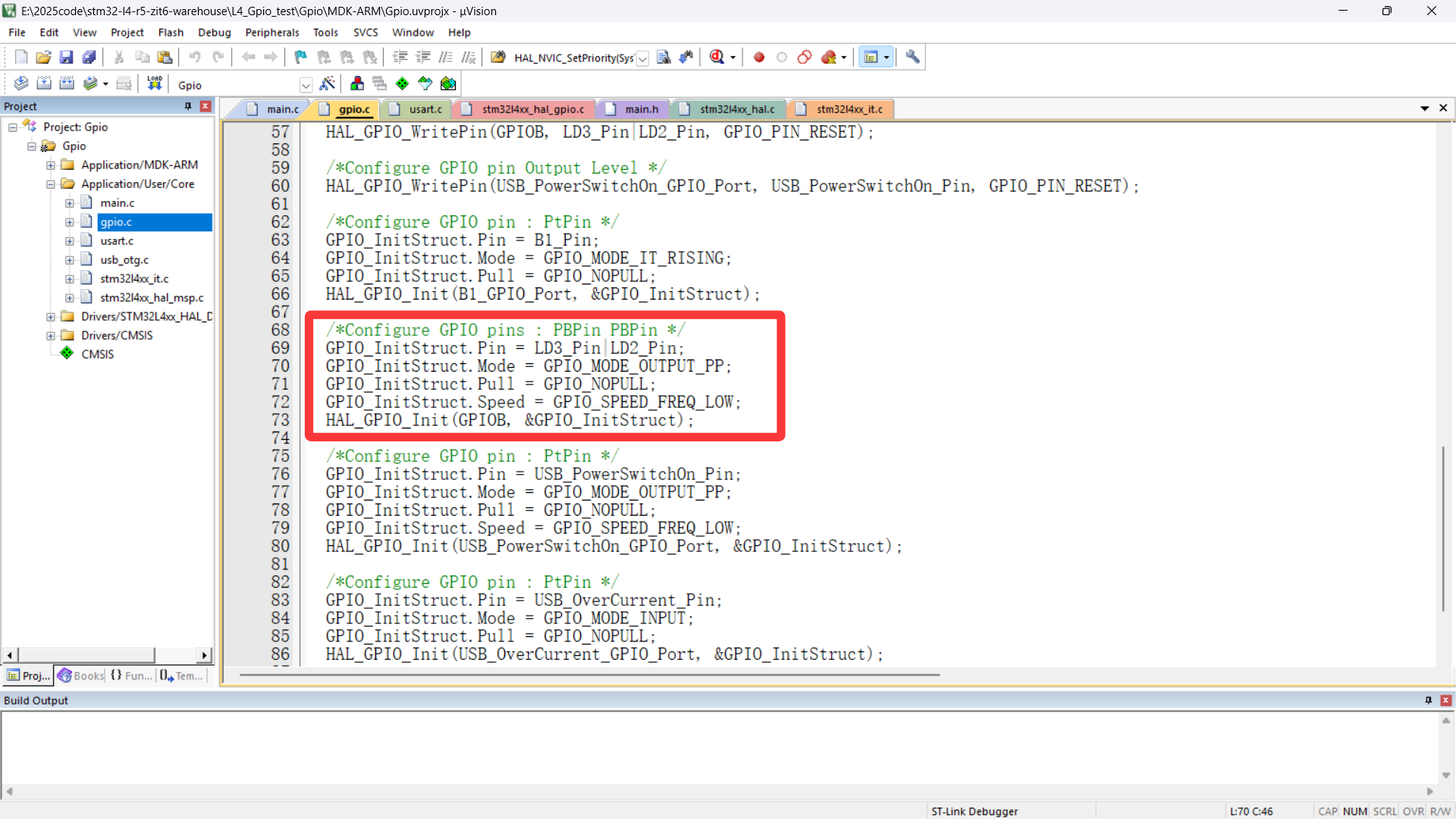
Task: Pin the Project panel
Action: 188,106
